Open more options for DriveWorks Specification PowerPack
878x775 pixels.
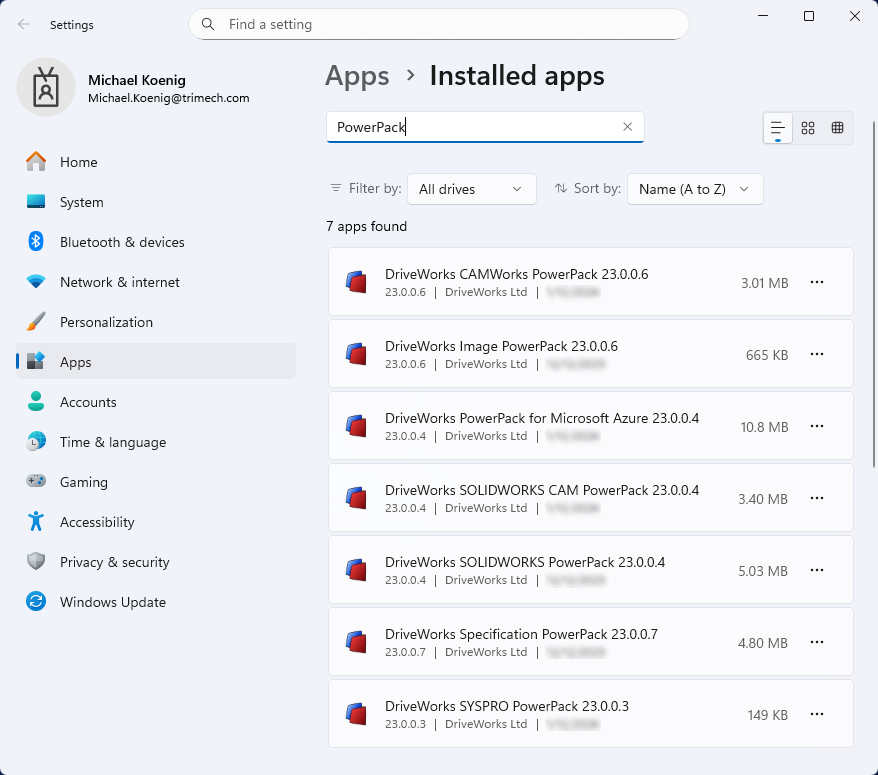point(816,642)
